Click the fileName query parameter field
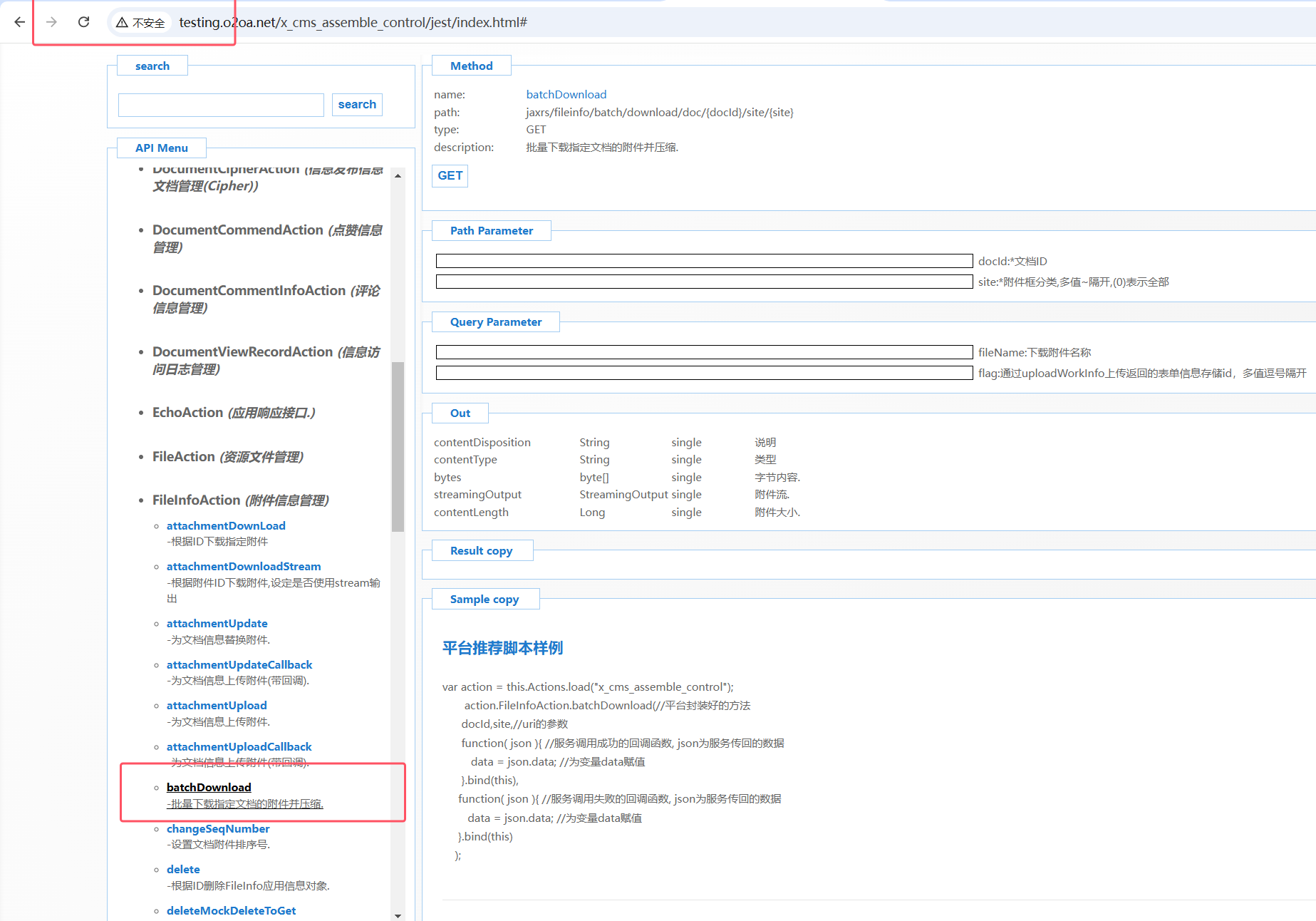 click(x=703, y=352)
